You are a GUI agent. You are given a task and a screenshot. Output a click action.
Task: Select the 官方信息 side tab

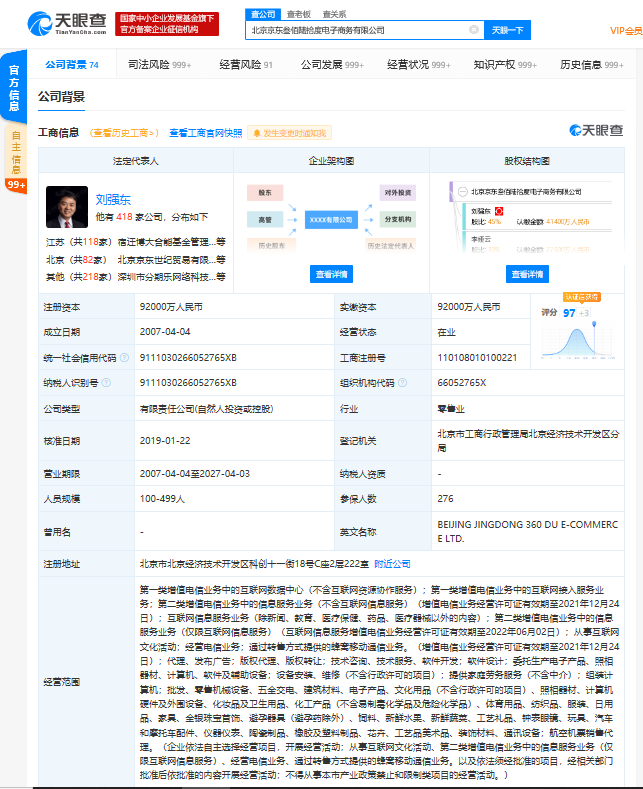pyautogui.click(x=14, y=87)
